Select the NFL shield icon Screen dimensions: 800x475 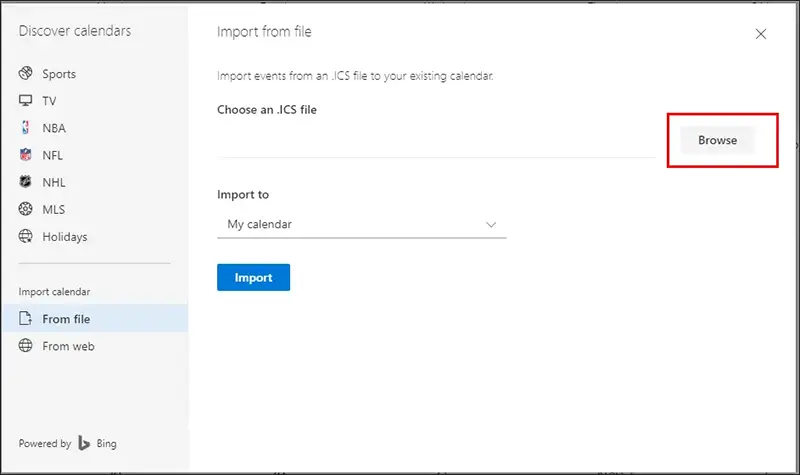26,155
